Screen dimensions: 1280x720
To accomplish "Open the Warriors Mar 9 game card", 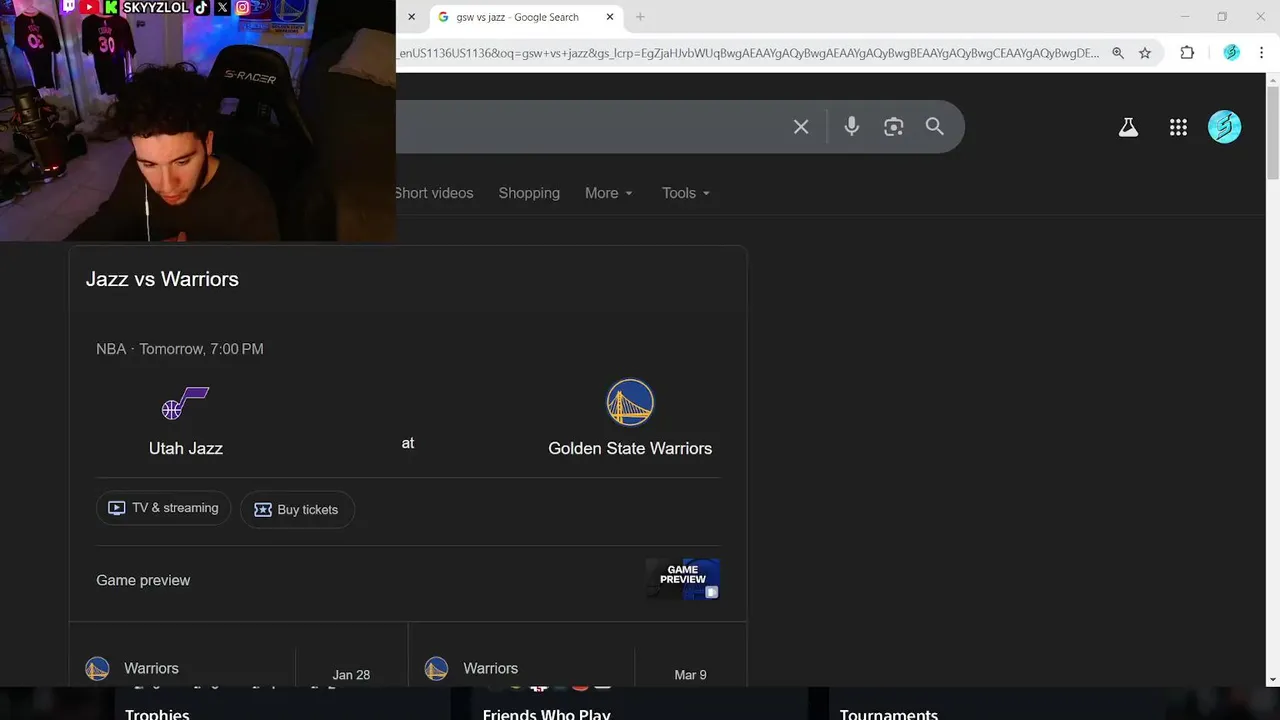I will (578, 655).
